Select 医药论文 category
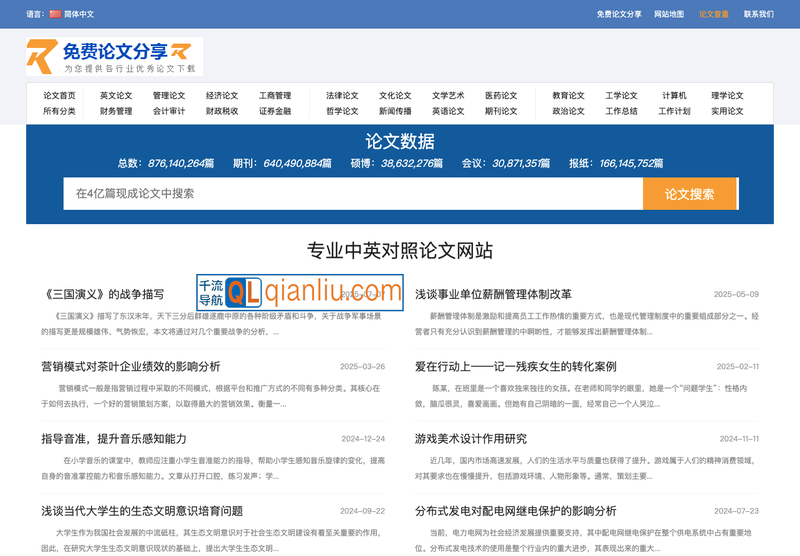The height and width of the screenshot is (556, 800). [x=502, y=95]
